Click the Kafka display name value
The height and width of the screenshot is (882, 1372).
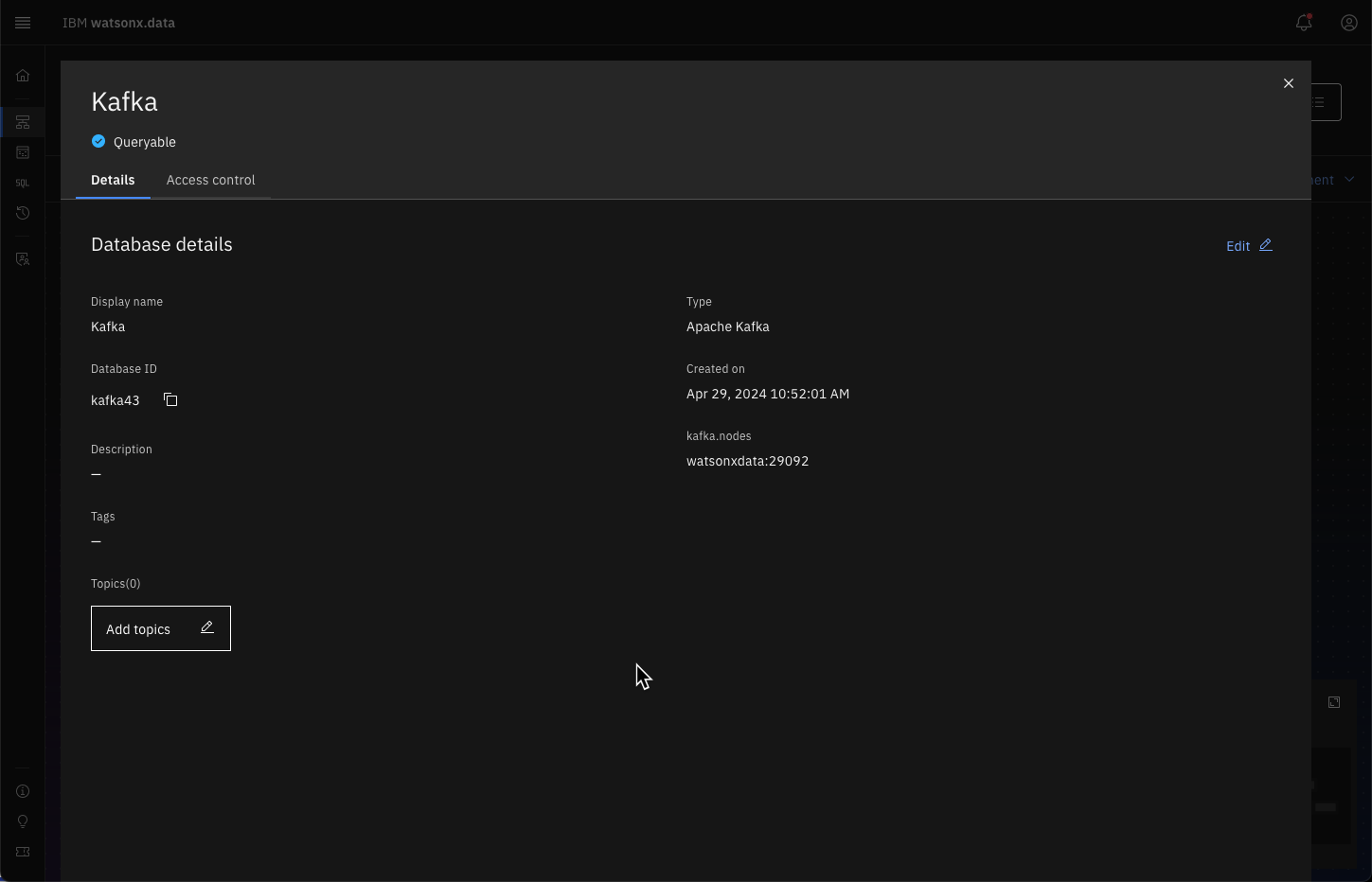click(x=108, y=326)
